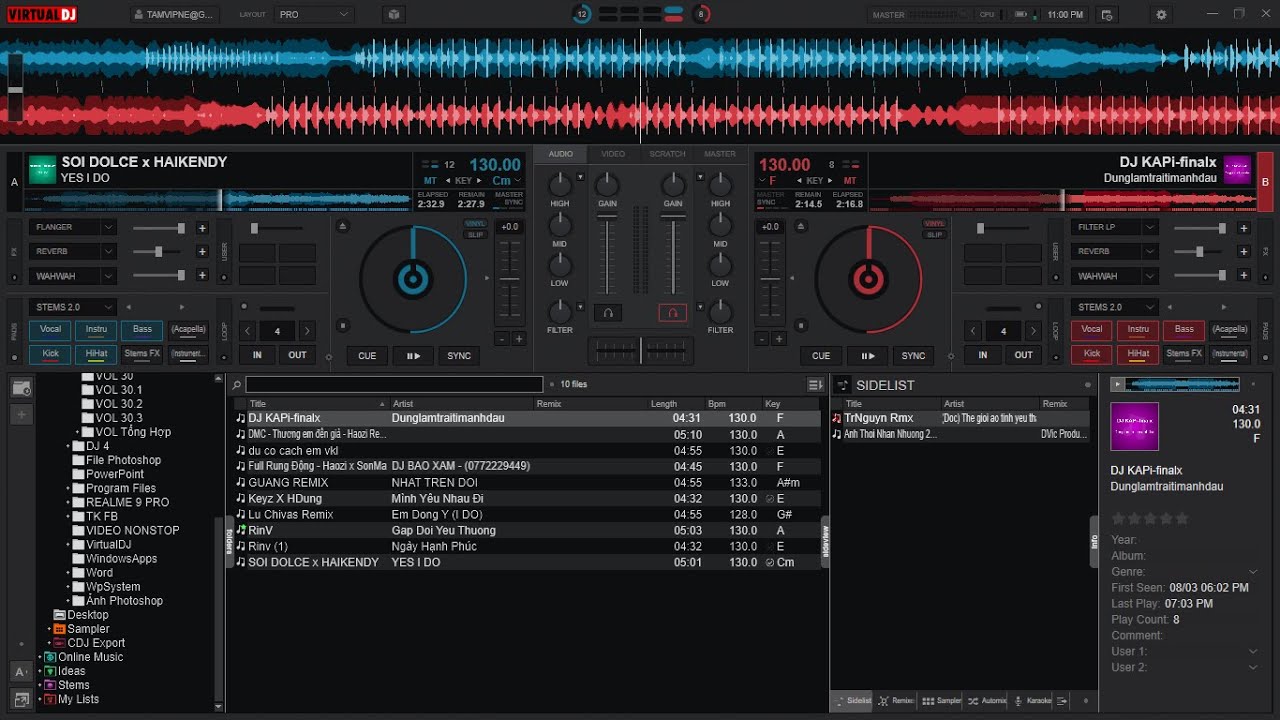The width and height of the screenshot is (1280, 720).
Task: Click the cube icon next to the layout selector
Action: click(394, 15)
